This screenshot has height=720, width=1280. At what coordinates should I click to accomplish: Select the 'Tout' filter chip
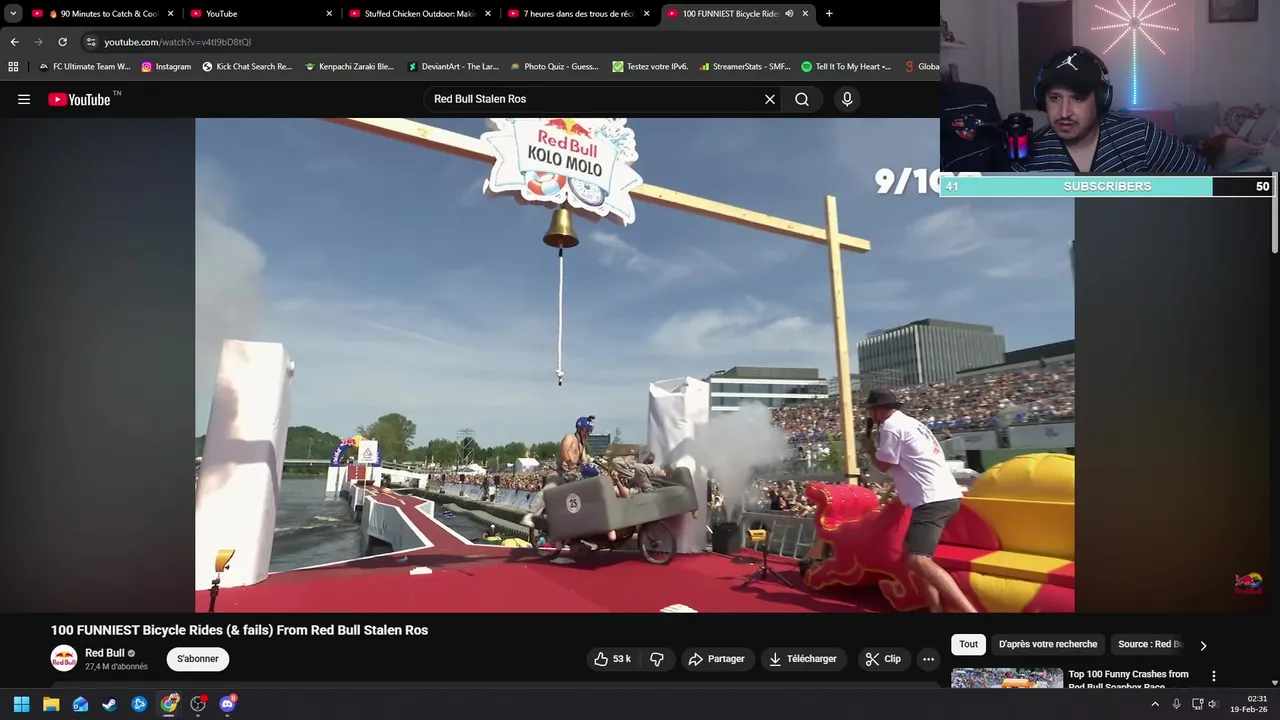pos(968,644)
